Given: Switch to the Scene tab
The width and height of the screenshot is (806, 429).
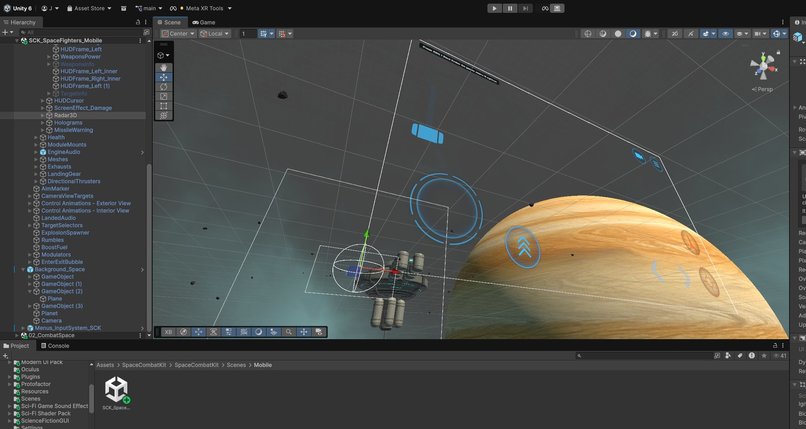Looking at the screenshot, I should [170, 22].
